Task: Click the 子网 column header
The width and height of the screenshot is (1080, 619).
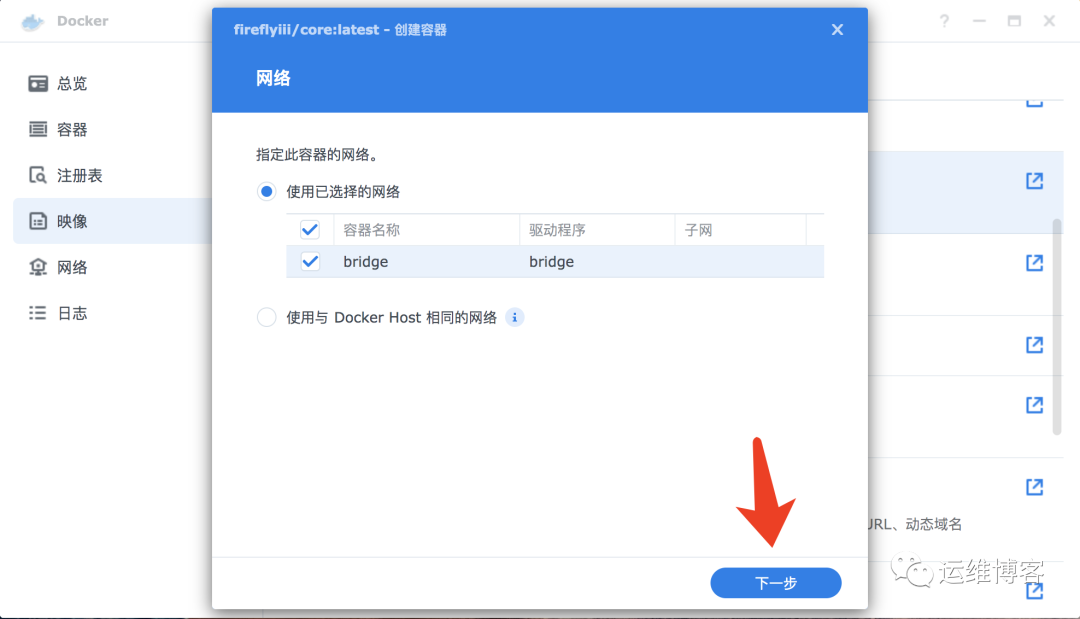Action: 740,230
